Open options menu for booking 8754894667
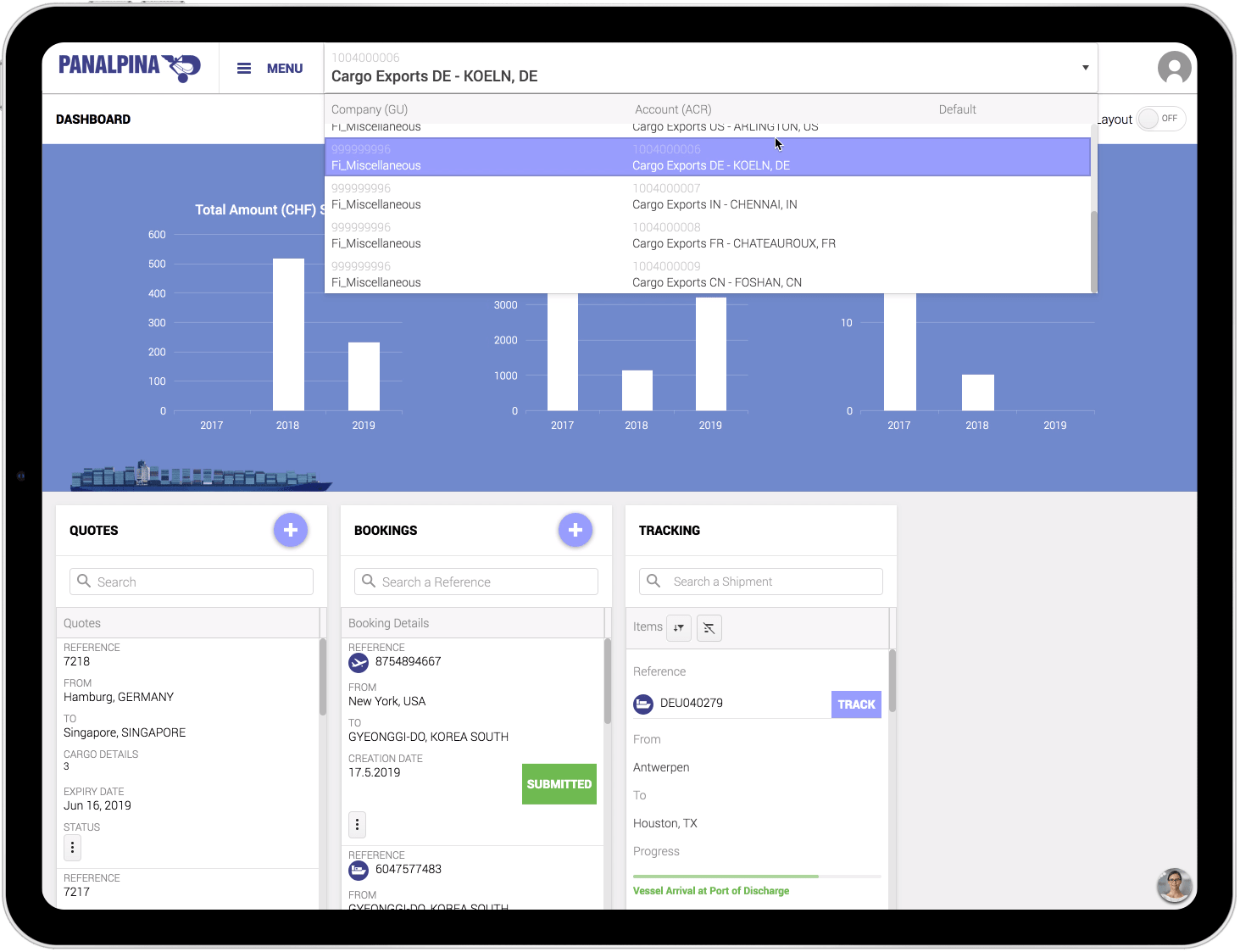This screenshot has width=1240, height=952. click(x=358, y=824)
